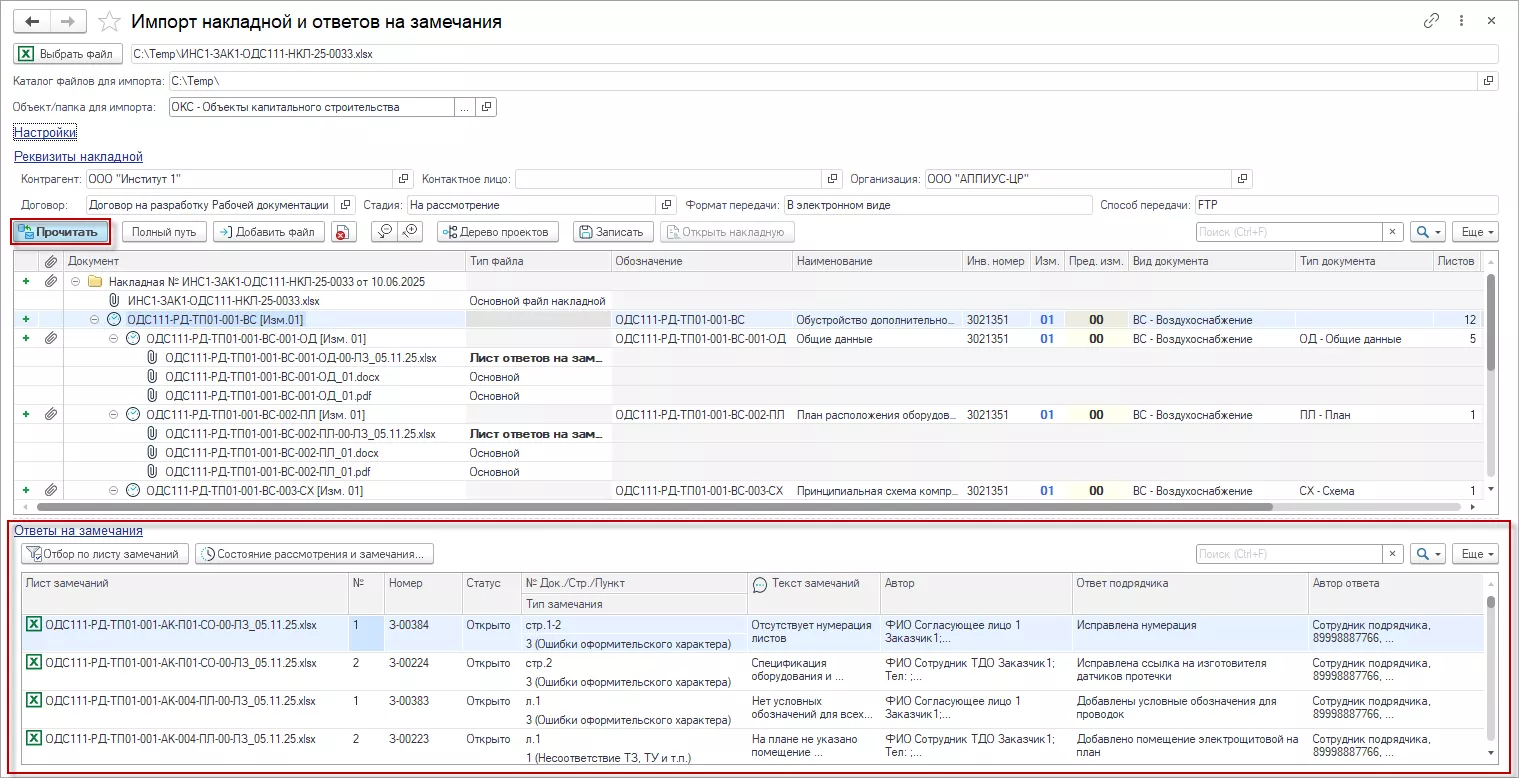Click the favorites star next to the title

click(x=108, y=21)
